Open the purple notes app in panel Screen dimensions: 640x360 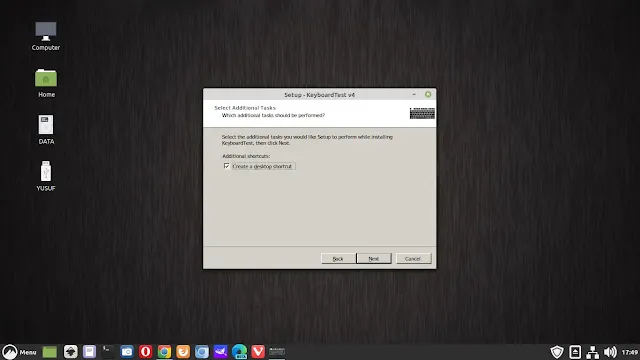click(x=89, y=352)
